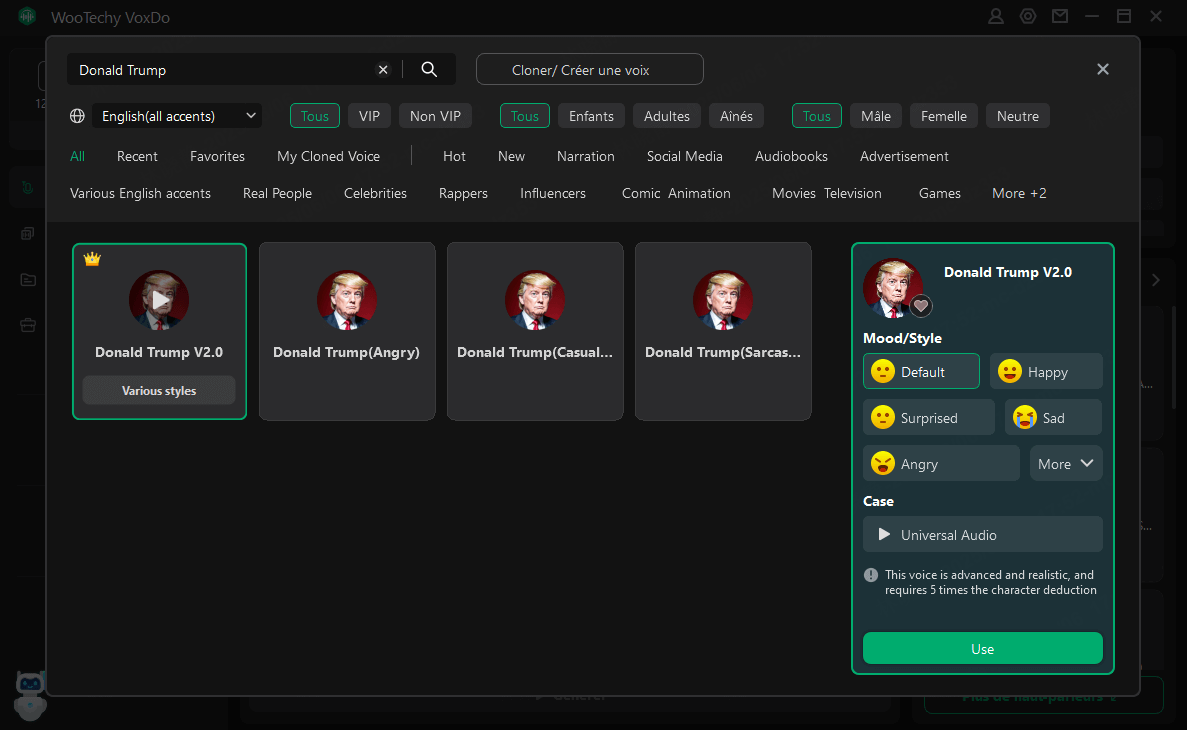Select the Celebrities category
1187x730 pixels.
[375, 193]
